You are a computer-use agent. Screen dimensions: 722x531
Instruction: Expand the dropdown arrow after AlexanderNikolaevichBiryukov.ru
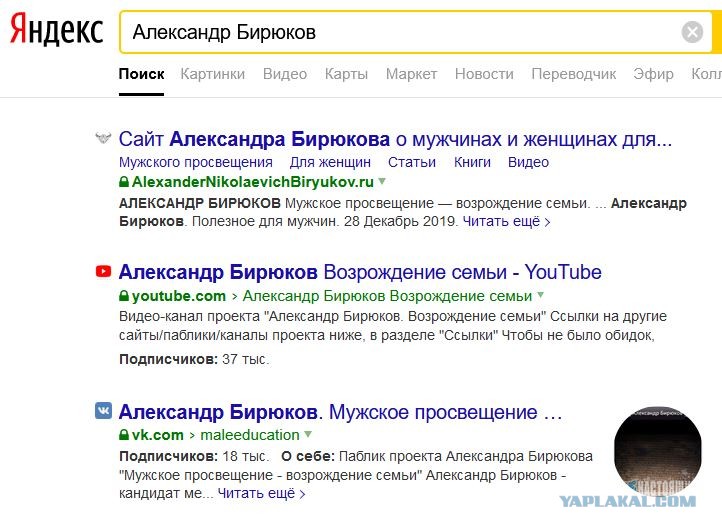(382, 181)
